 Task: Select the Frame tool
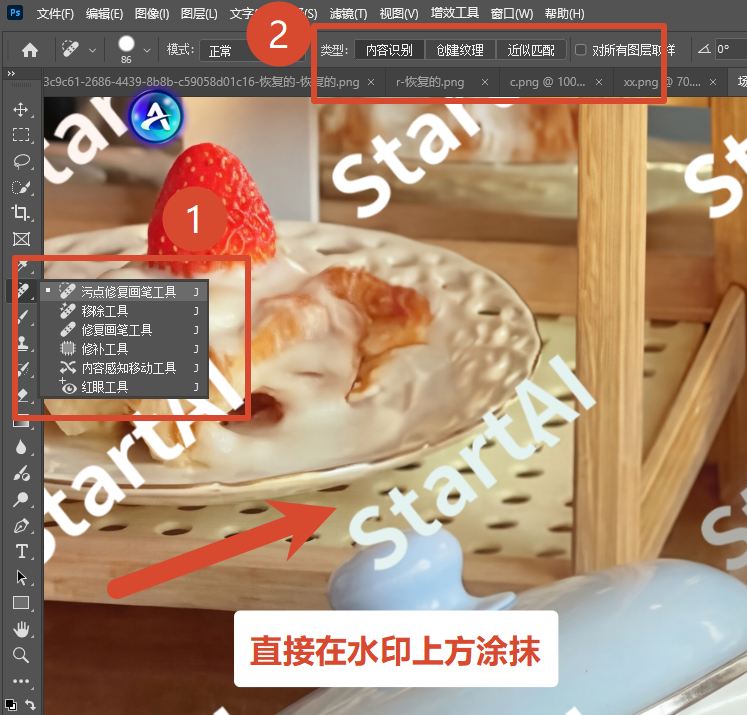pyautogui.click(x=21, y=239)
